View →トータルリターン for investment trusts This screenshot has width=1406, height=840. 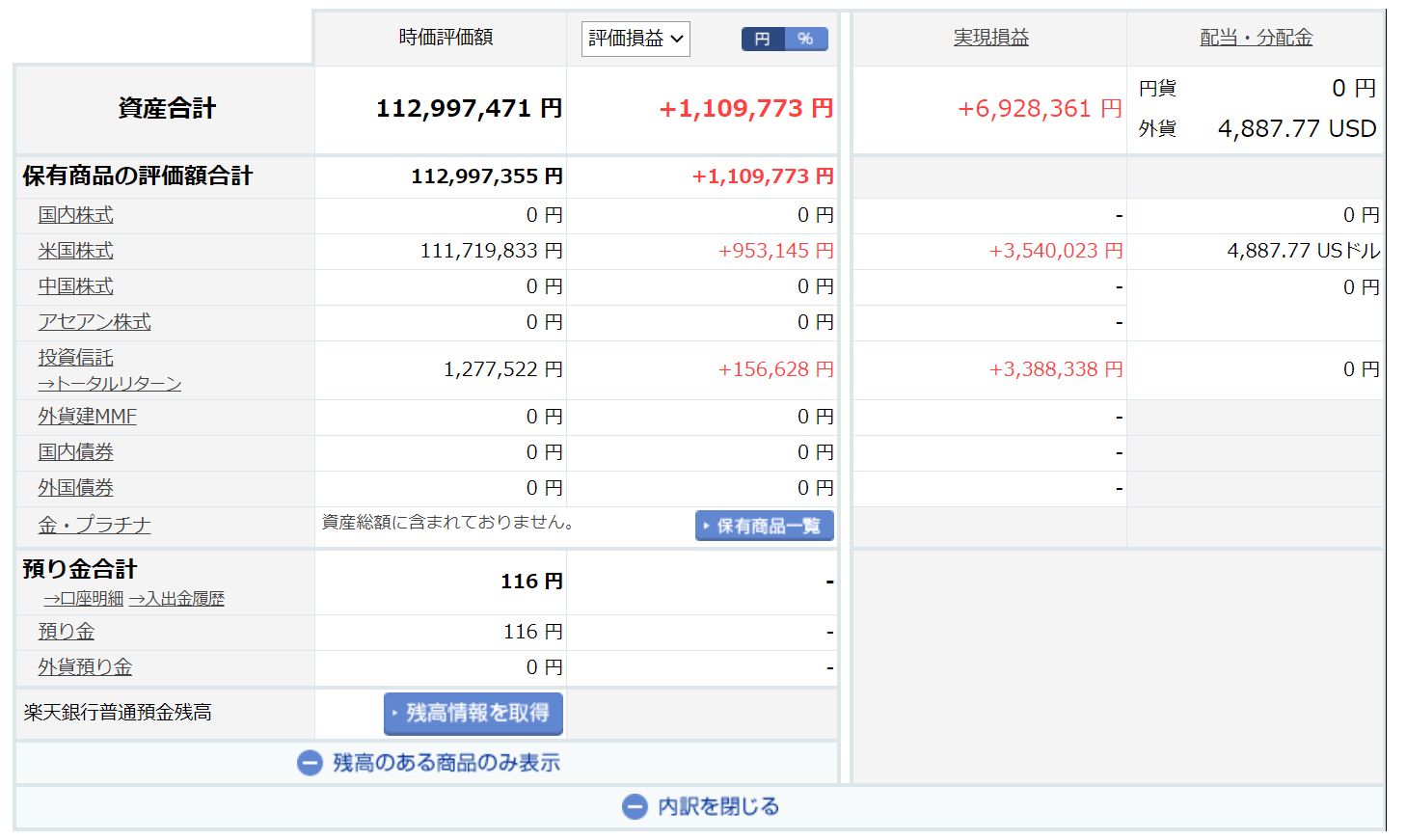tap(109, 384)
